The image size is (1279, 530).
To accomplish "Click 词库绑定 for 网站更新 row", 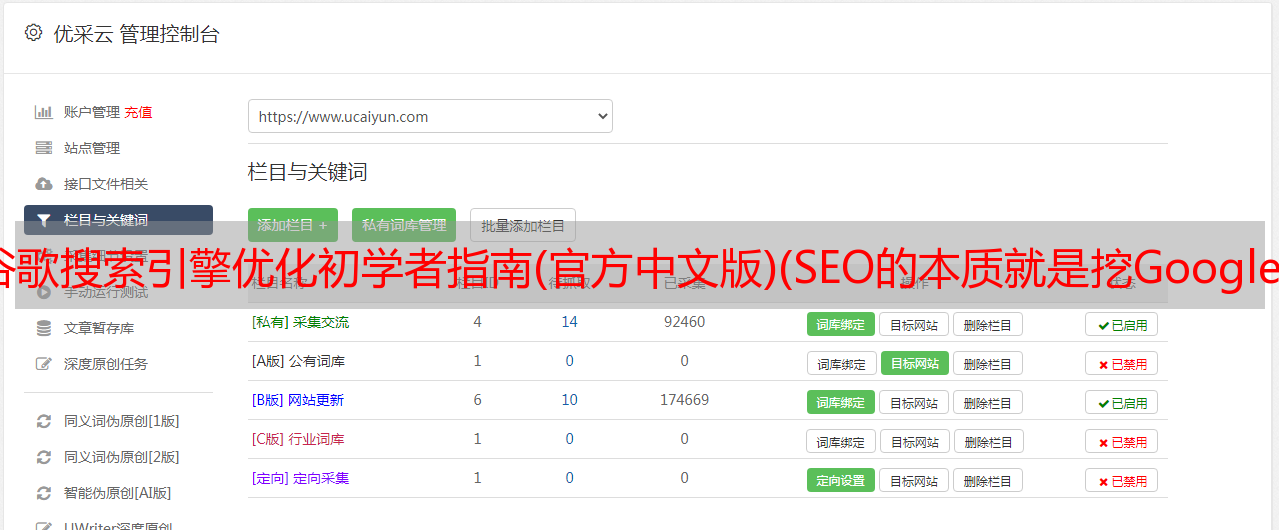I will click(x=841, y=402).
